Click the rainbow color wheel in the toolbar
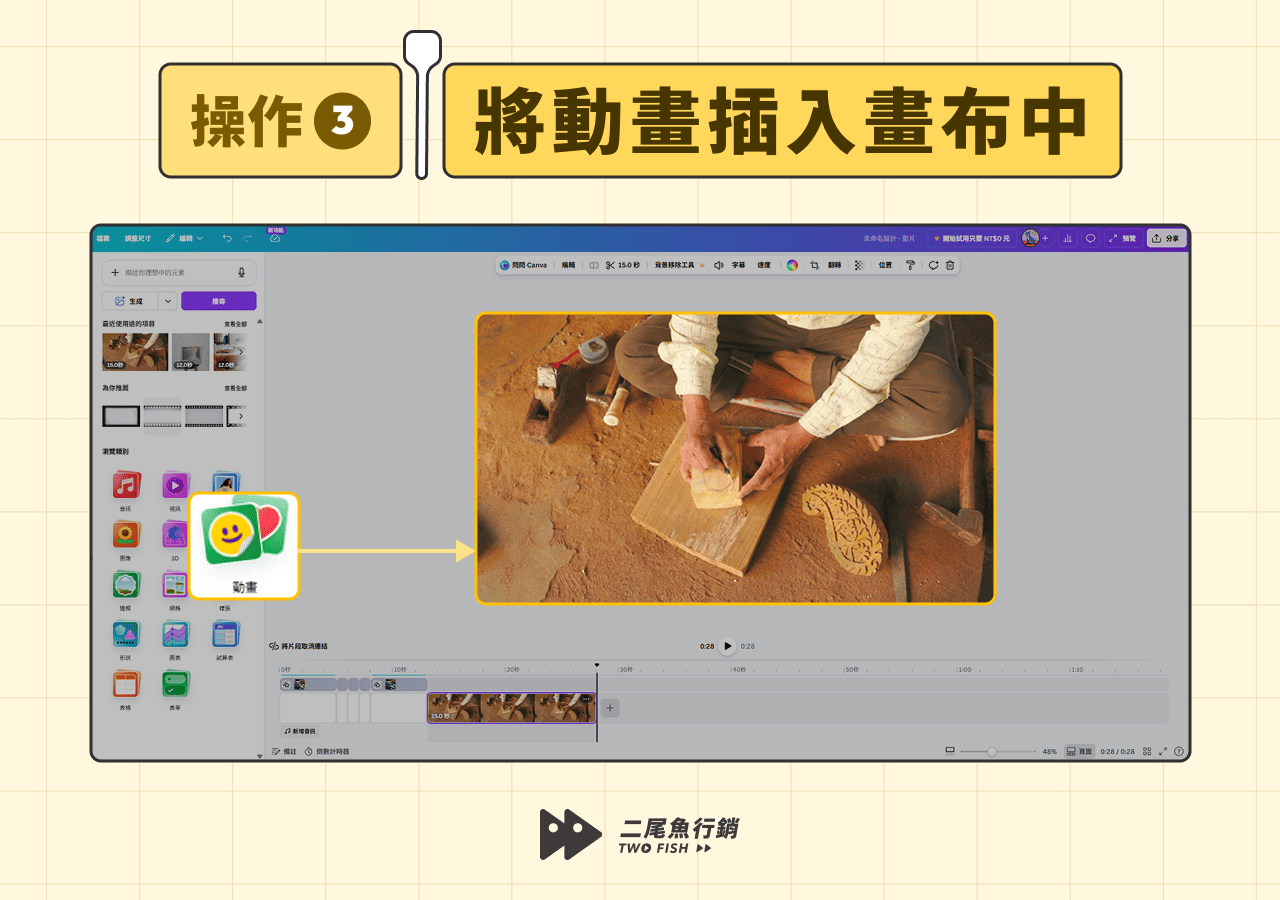Screen dimensions: 1280x900 tap(792, 265)
